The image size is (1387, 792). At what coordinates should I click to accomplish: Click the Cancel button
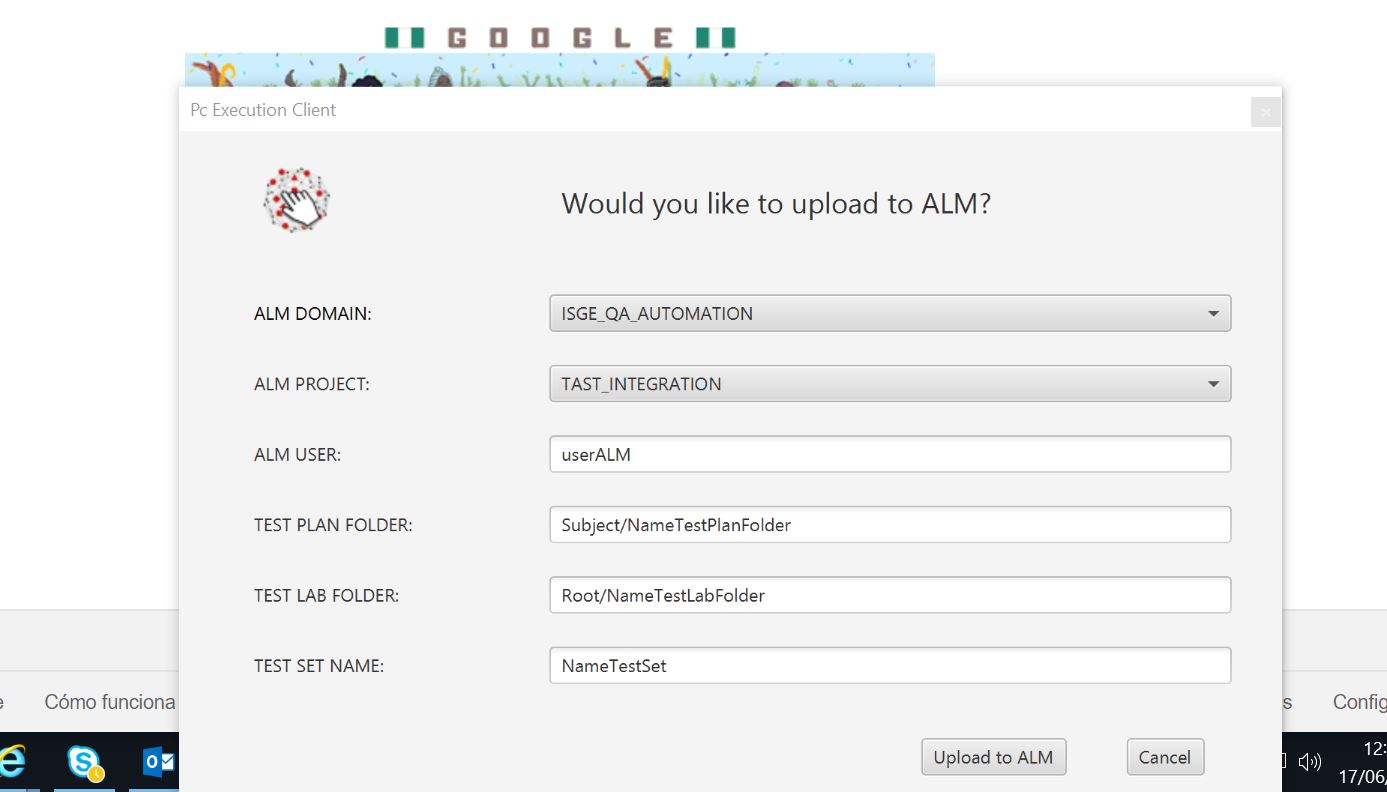pos(1164,757)
